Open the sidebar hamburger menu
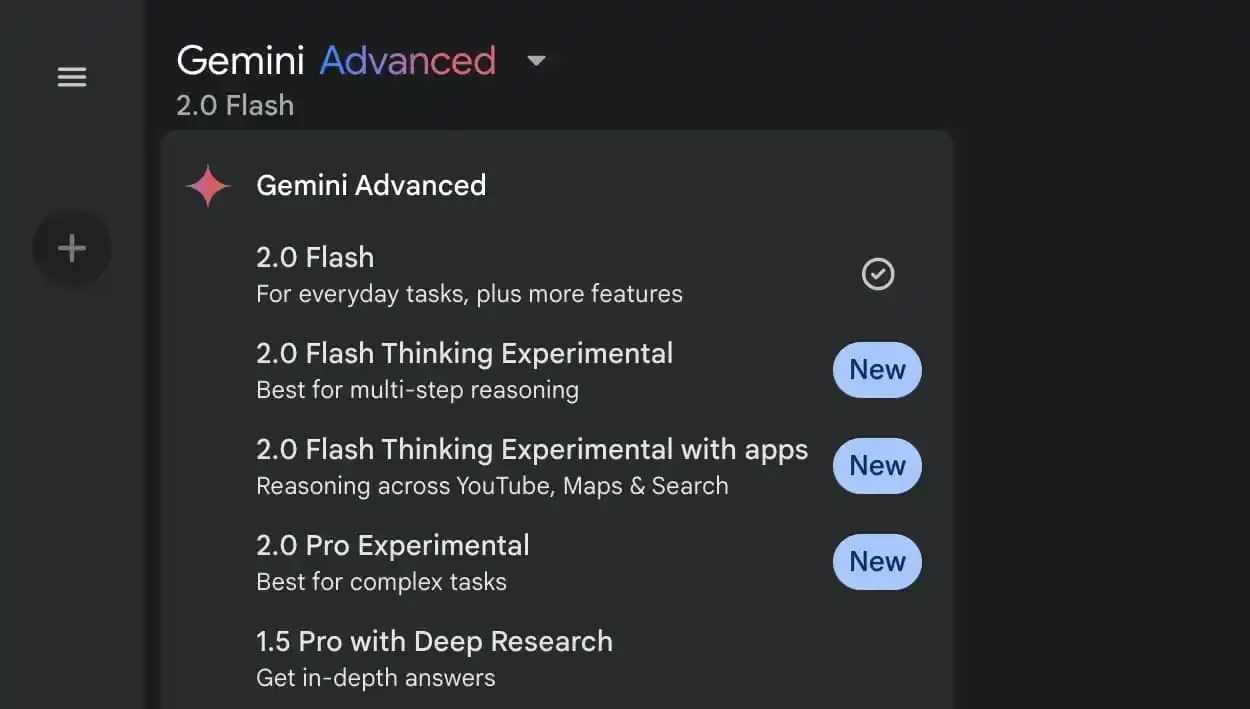 click(x=71, y=77)
